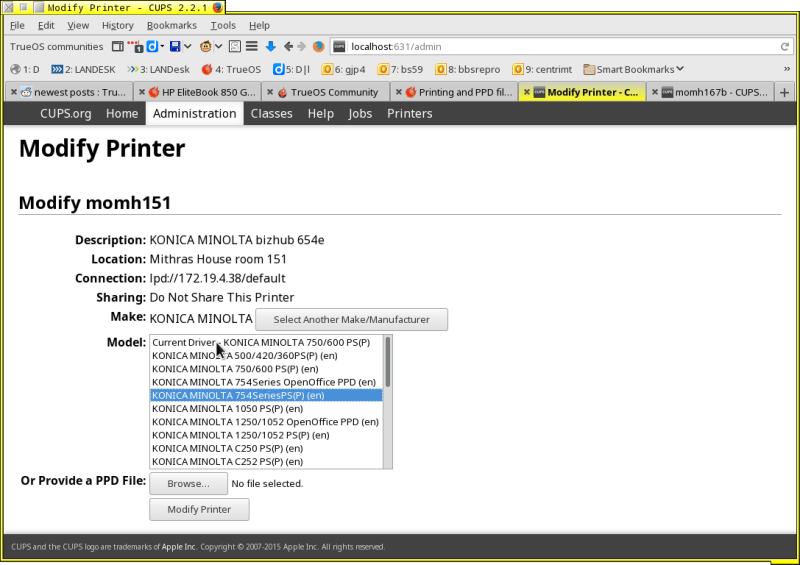Go forward with the right arrow
Viewport: 800px width, 565px height.
coord(302,46)
